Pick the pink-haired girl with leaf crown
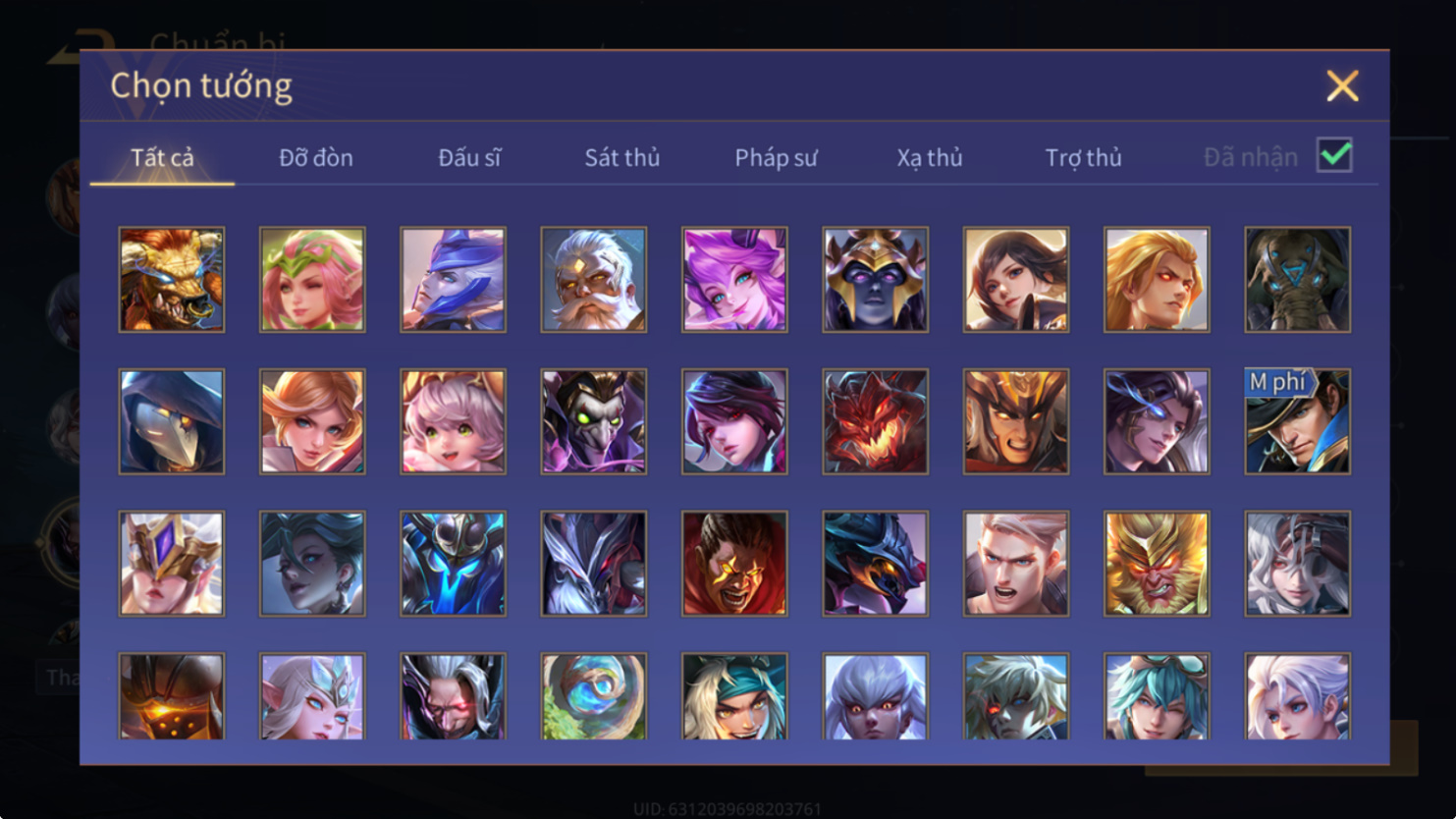Image resolution: width=1456 pixels, height=819 pixels. pyautogui.click(x=312, y=280)
